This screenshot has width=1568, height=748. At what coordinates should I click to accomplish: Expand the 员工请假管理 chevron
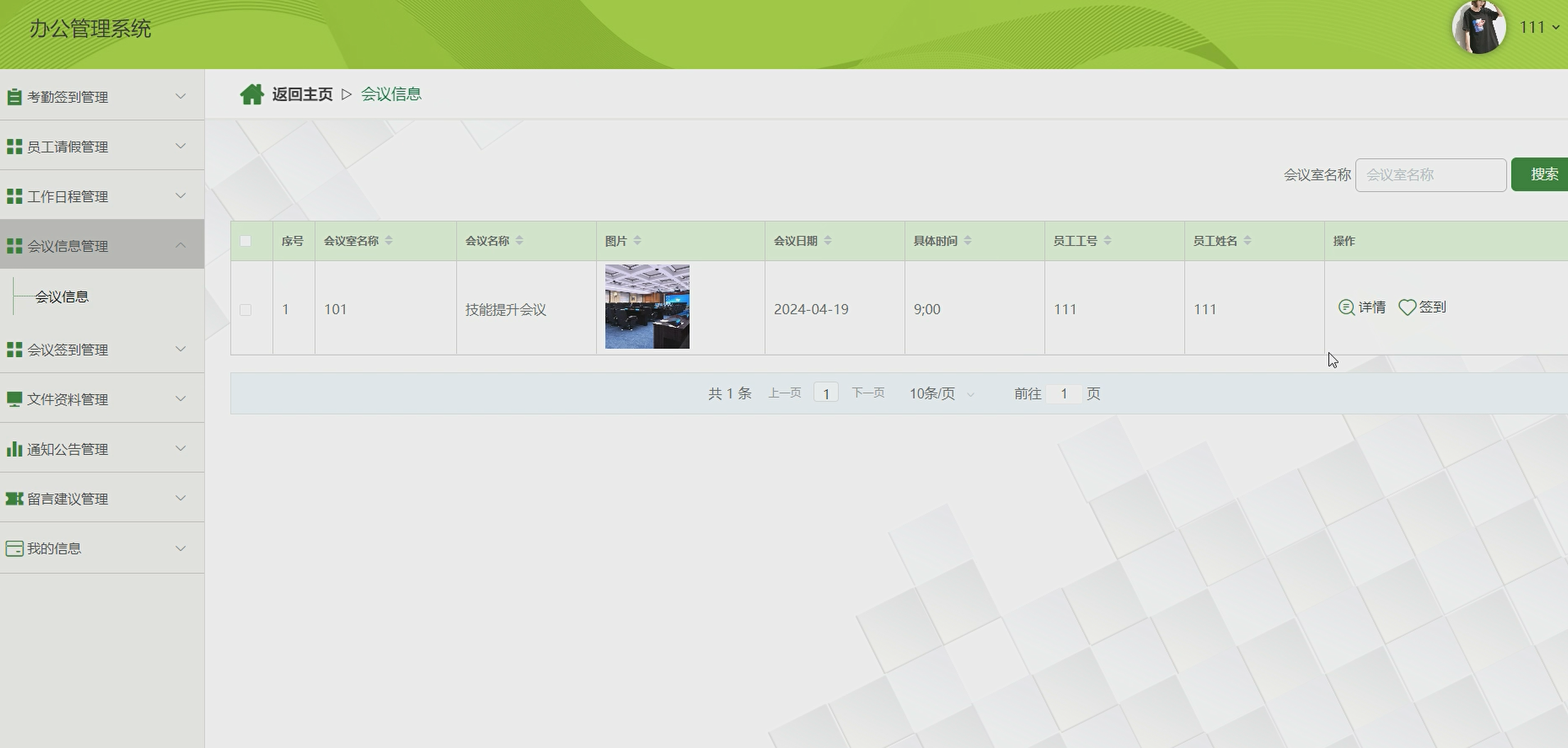pyautogui.click(x=181, y=146)
